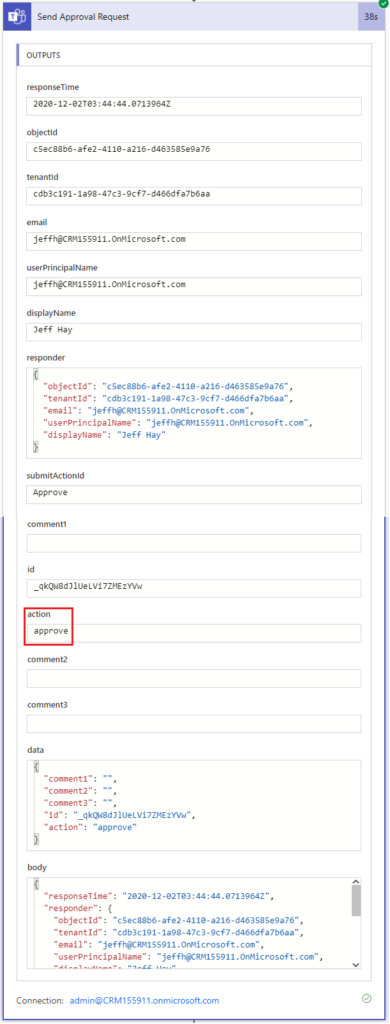Viewport: 390px width, 1024px height.
Task: Click the connection status check icon
Action: click(366, 999)
